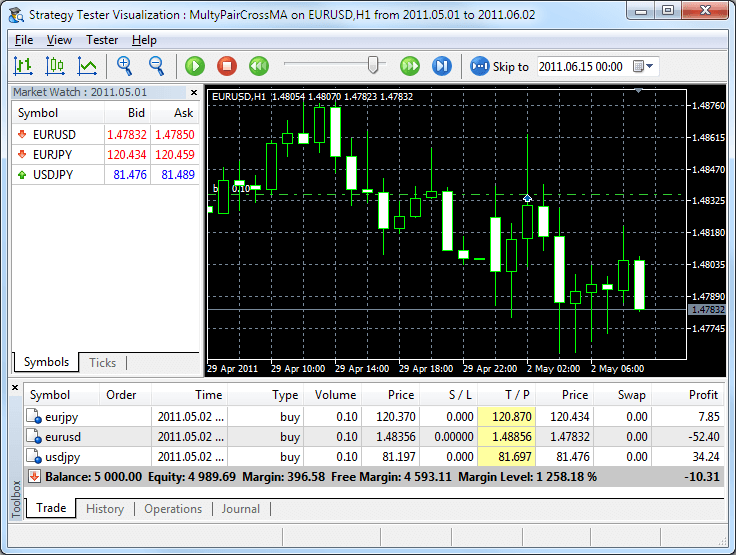Select EURJPY row in Market Watch
Screen dimensions: 736x555
click(106, 154)
